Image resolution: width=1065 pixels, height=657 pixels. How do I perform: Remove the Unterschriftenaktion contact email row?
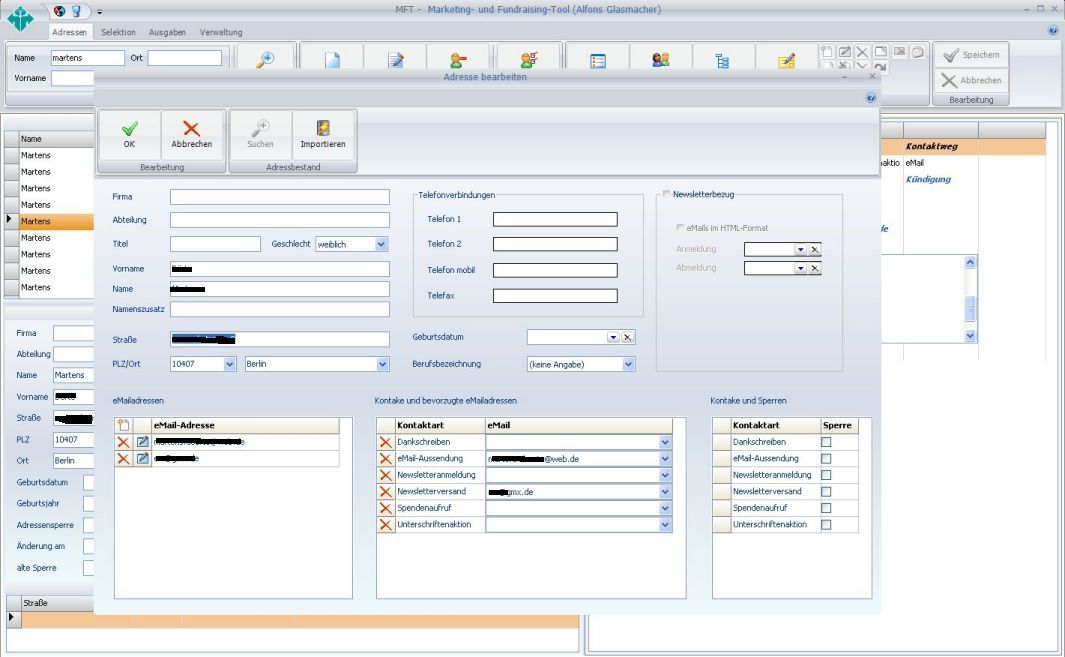(386, 525)
